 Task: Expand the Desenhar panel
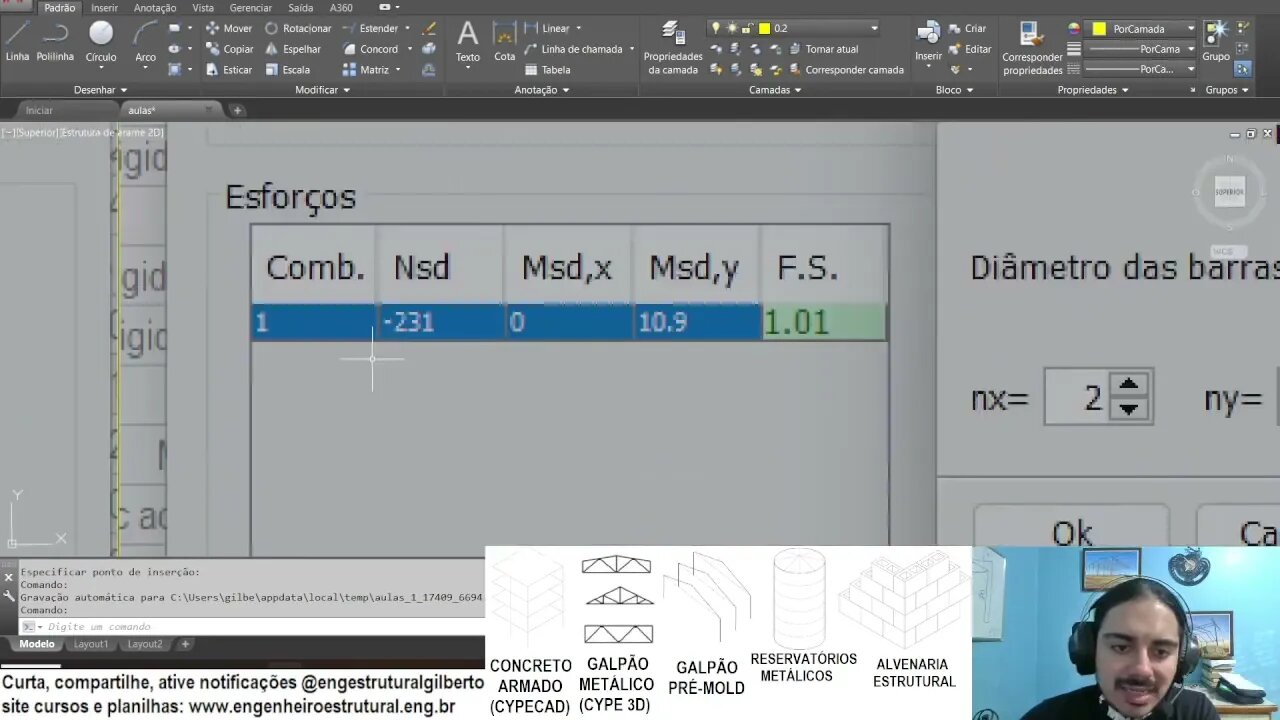100,90
